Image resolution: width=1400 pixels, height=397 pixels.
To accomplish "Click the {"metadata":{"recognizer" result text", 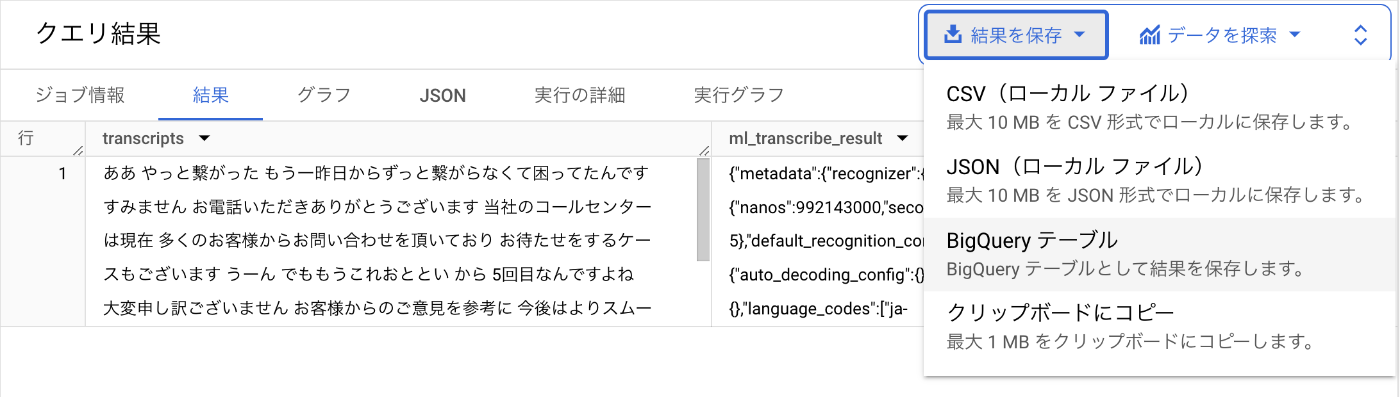I will coord(826,174).
